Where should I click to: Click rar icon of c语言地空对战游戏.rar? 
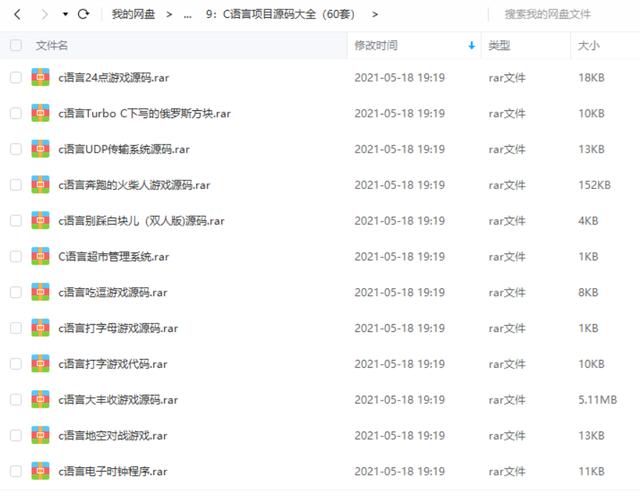pos(40,436)
